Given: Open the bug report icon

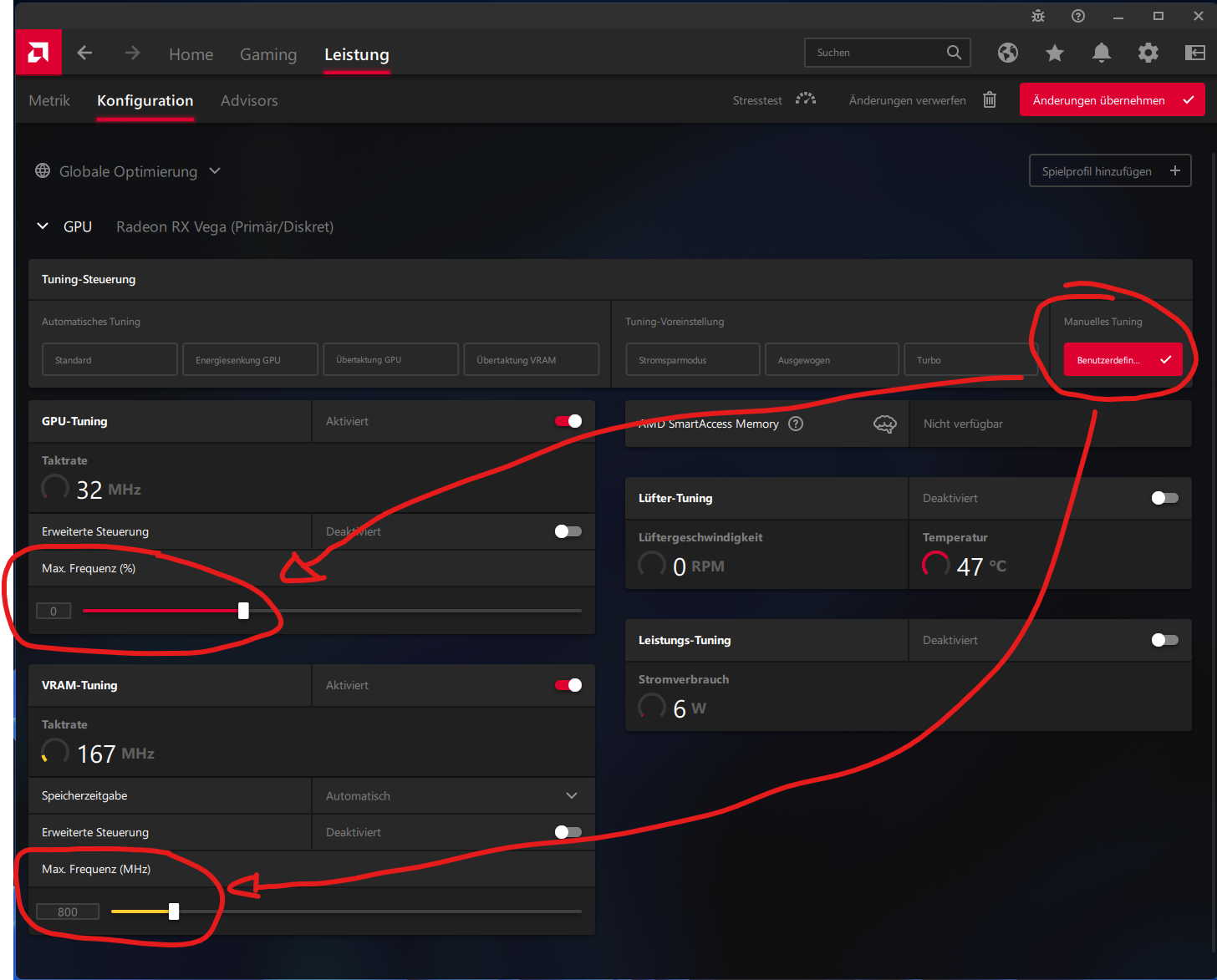Looking at the screenshot, I should pos(1038,16).
